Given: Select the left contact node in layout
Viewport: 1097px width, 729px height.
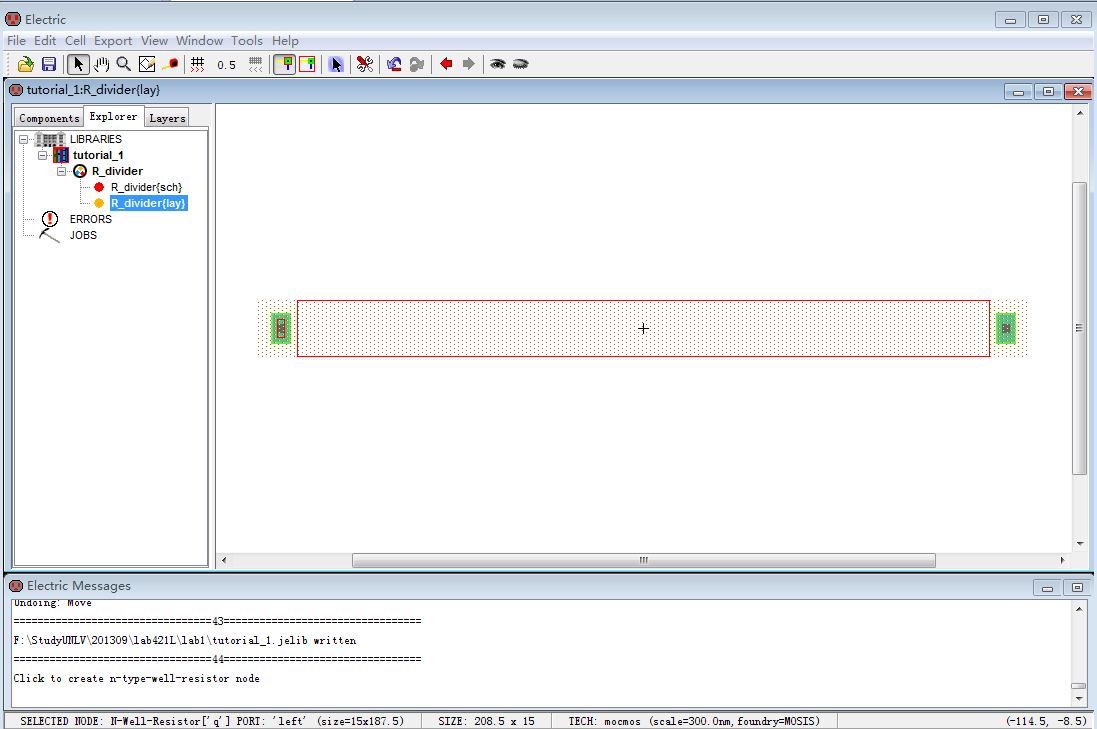Looking at the screenshot, I should tap(281, 328).
